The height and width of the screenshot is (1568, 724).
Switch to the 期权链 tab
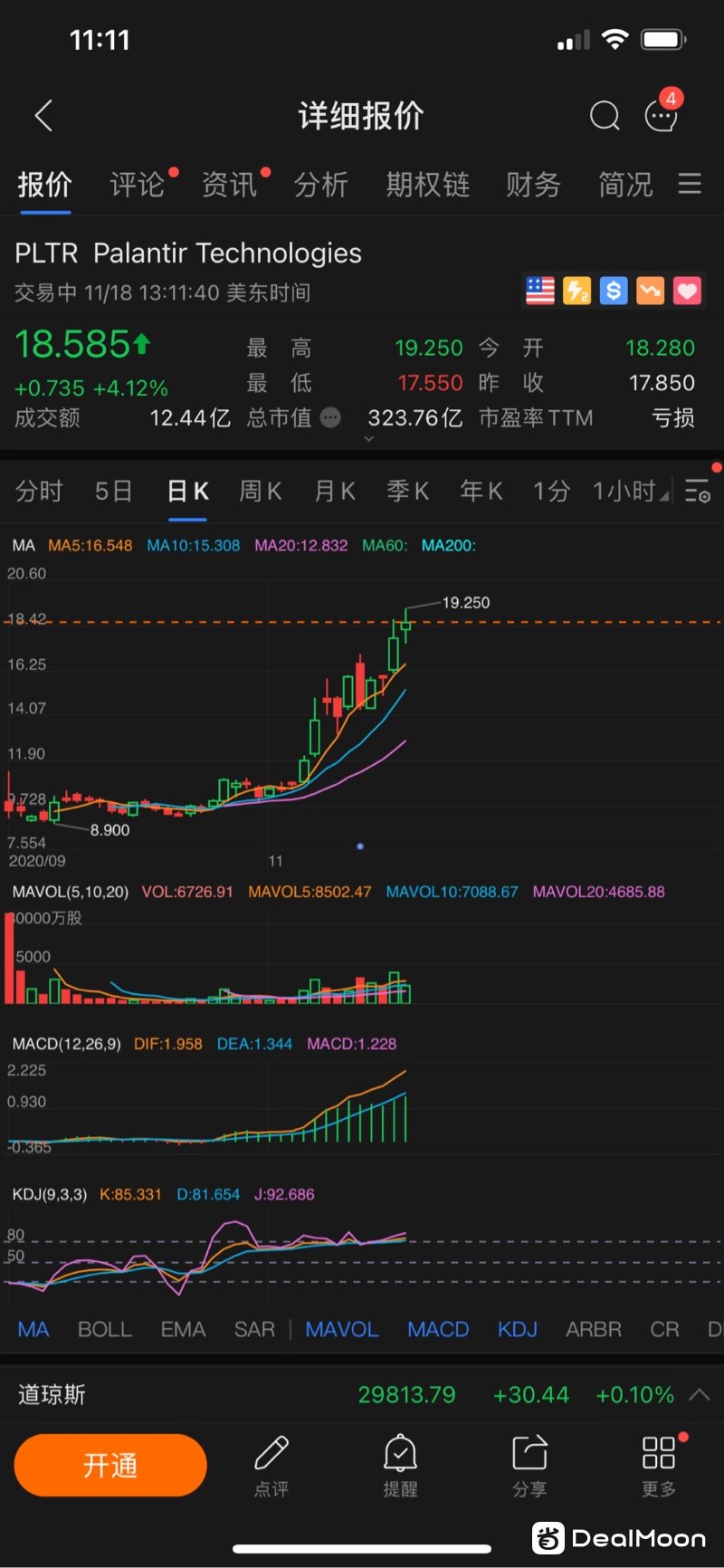tap(427, 185)
